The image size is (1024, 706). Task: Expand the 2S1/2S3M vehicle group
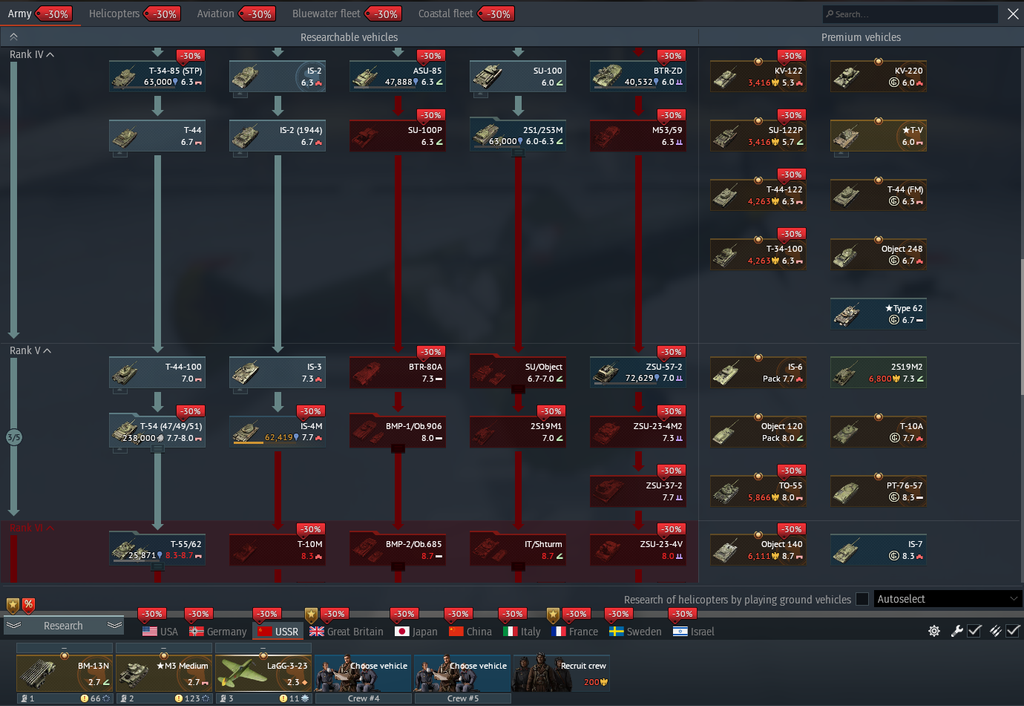518,135
